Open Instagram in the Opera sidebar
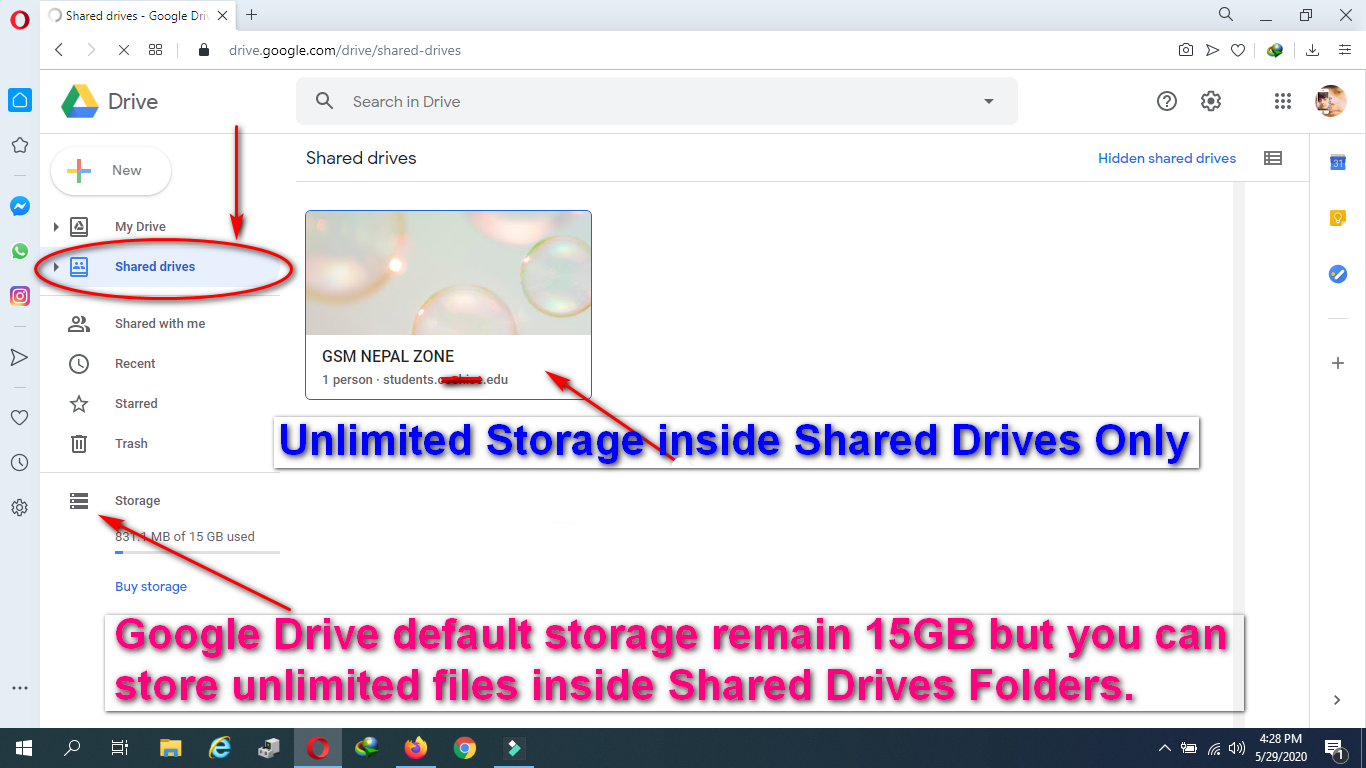The image size is (1366, 768). click(x=20, y=296)
